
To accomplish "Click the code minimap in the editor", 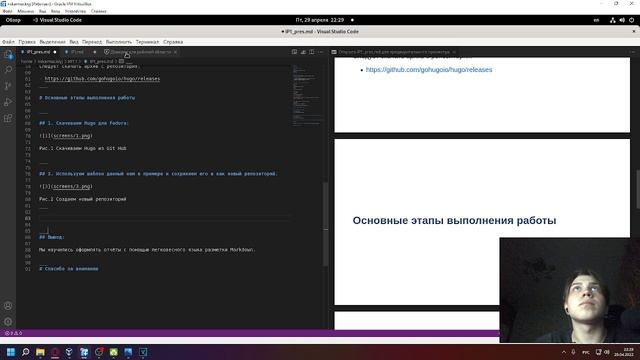I will [307, 96].
